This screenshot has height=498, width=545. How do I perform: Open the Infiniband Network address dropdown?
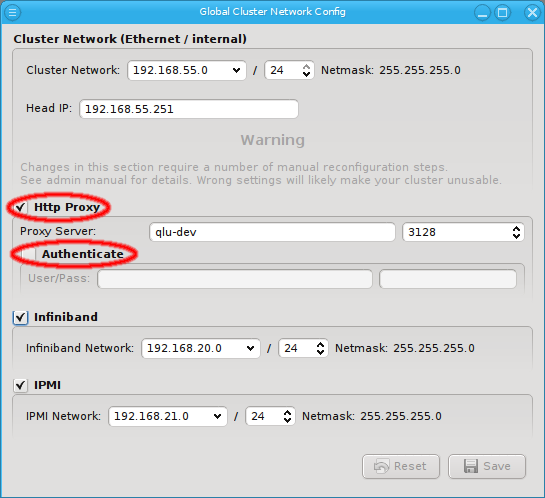pos(201,348)
